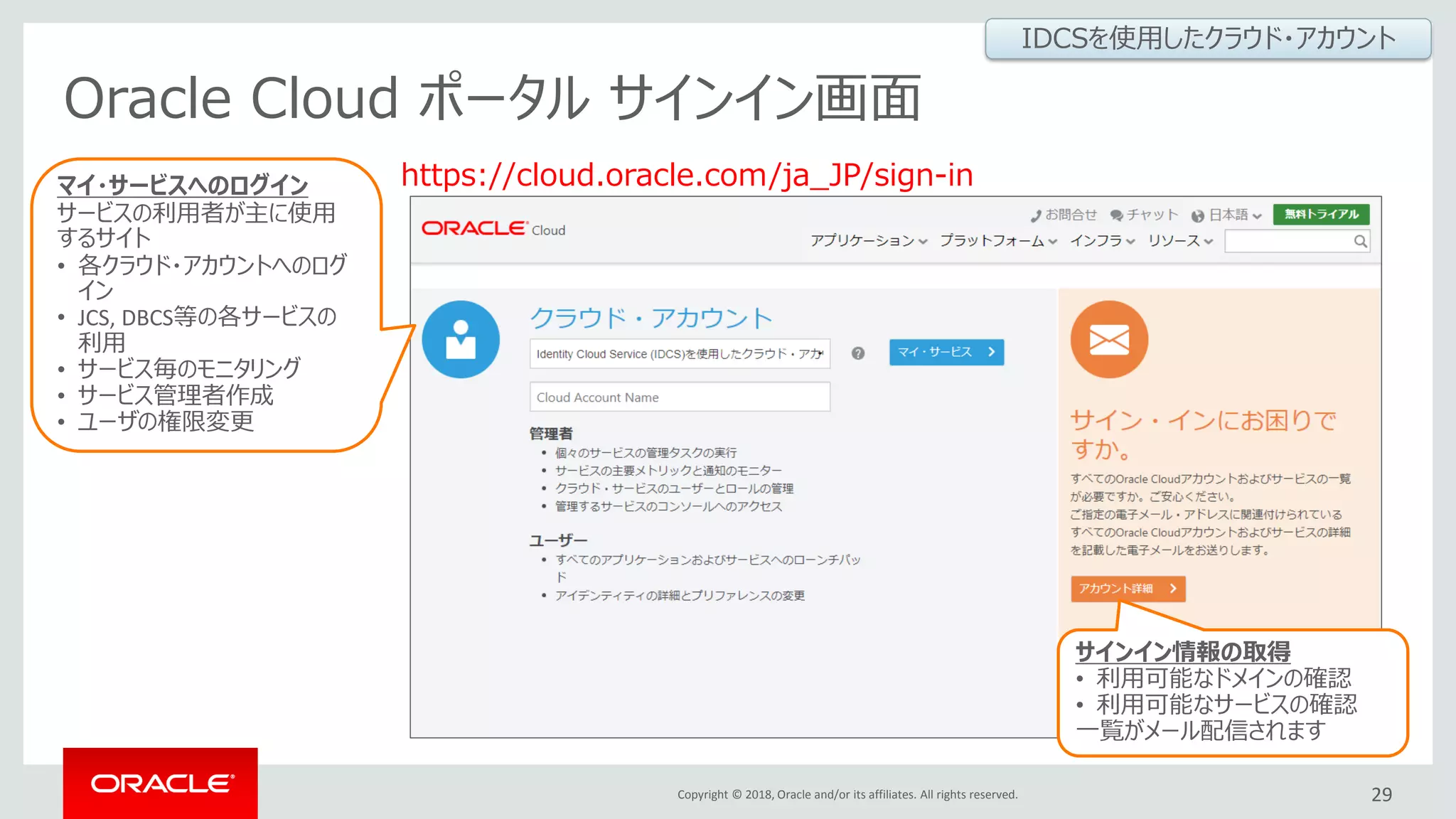Click the help question mark icon
The height and width of the screenshot is (819, 1456).
click(858, 353)
